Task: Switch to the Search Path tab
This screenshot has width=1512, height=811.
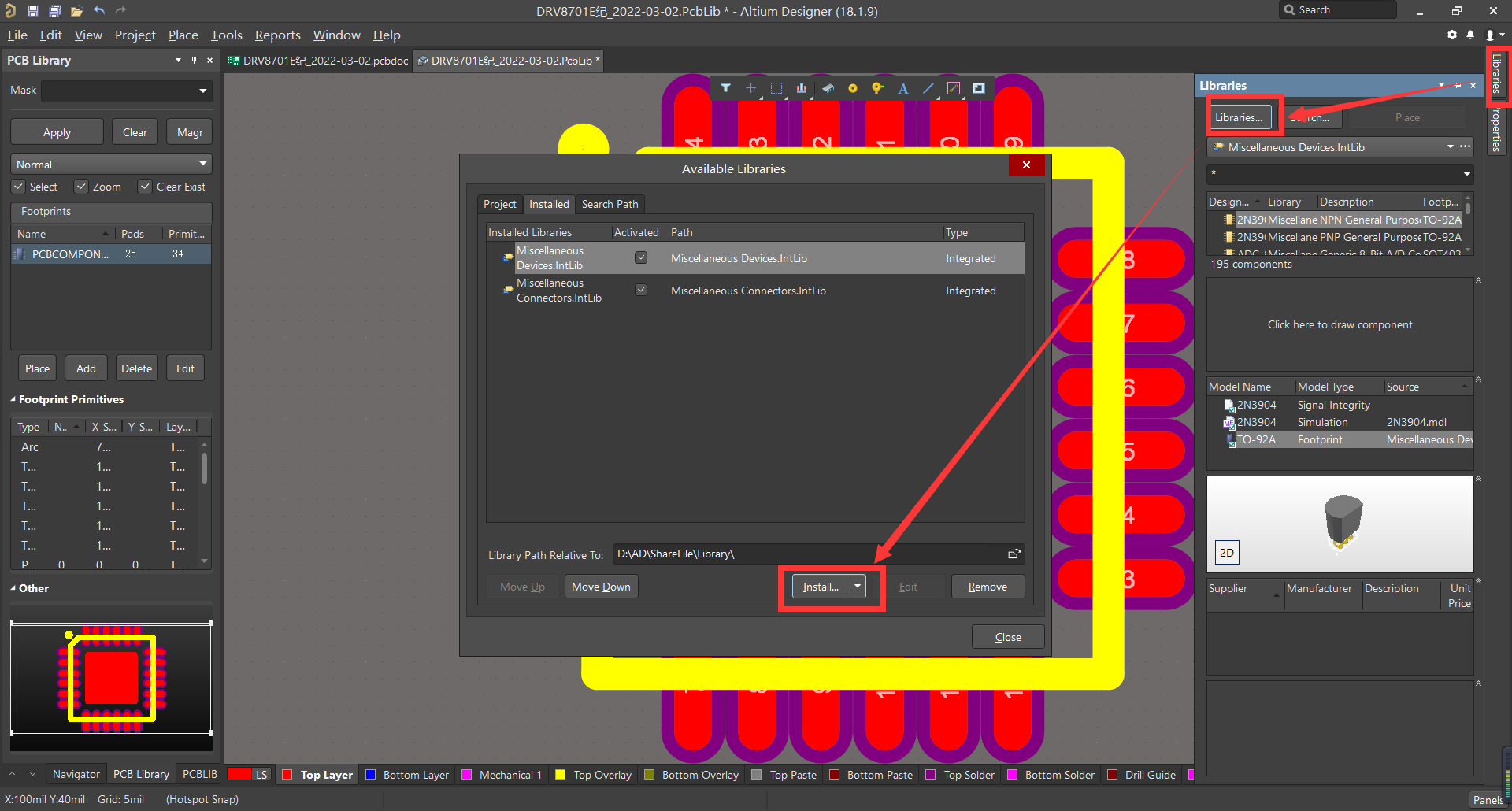Action: click(x=610, y=204)
